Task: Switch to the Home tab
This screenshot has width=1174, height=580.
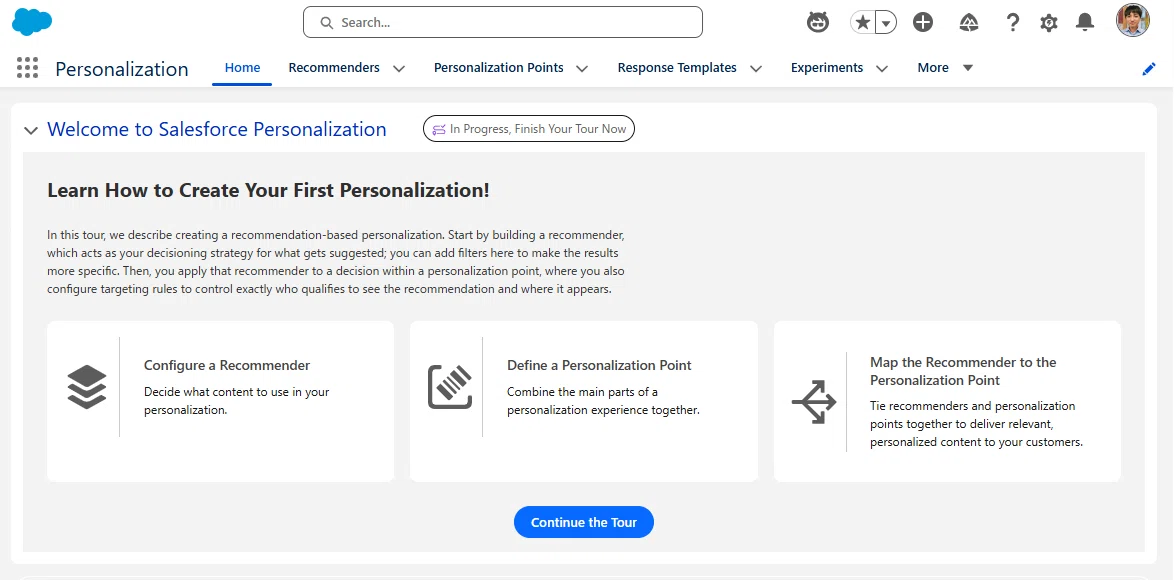Action: pos(243,67)
